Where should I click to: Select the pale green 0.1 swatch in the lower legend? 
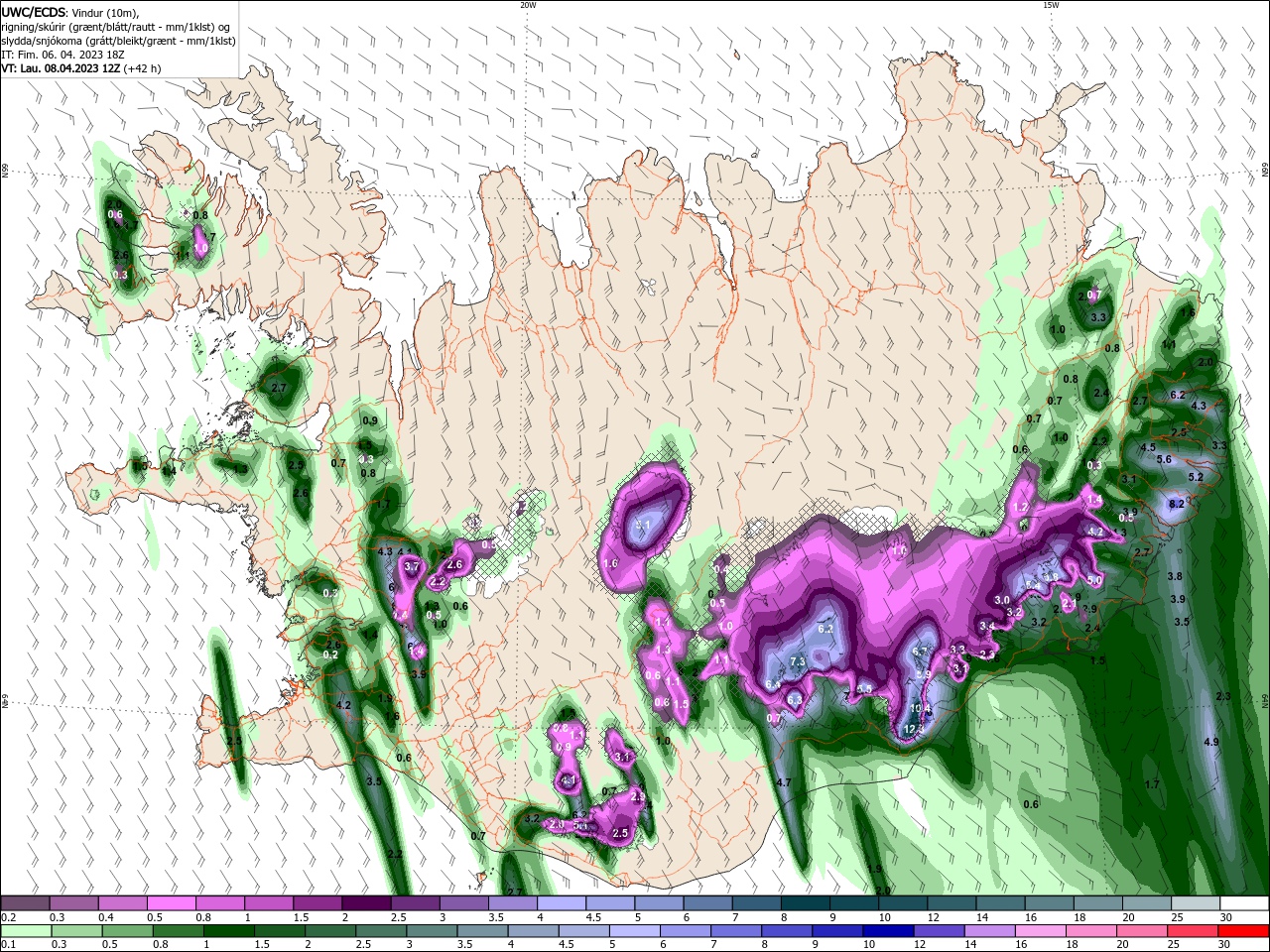point(26,931)
